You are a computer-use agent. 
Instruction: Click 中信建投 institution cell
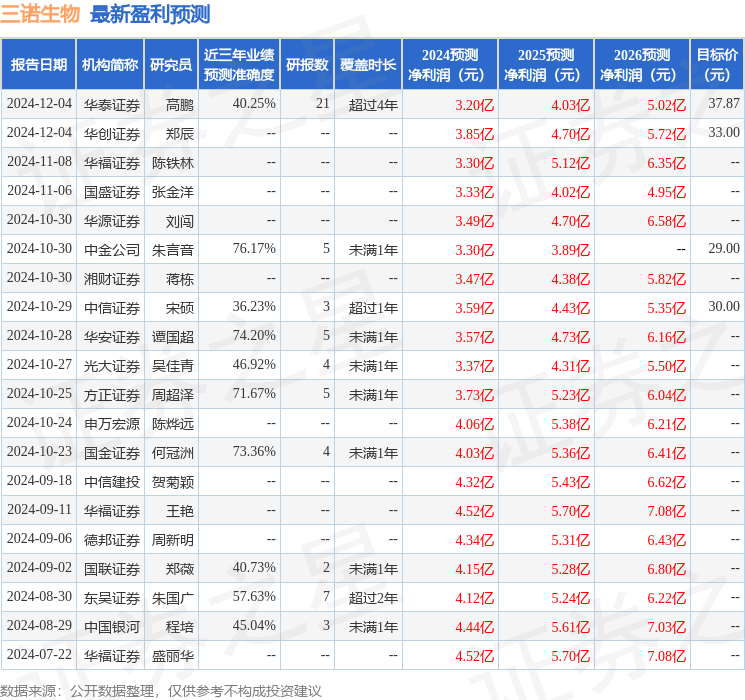[x=112, y=482]
